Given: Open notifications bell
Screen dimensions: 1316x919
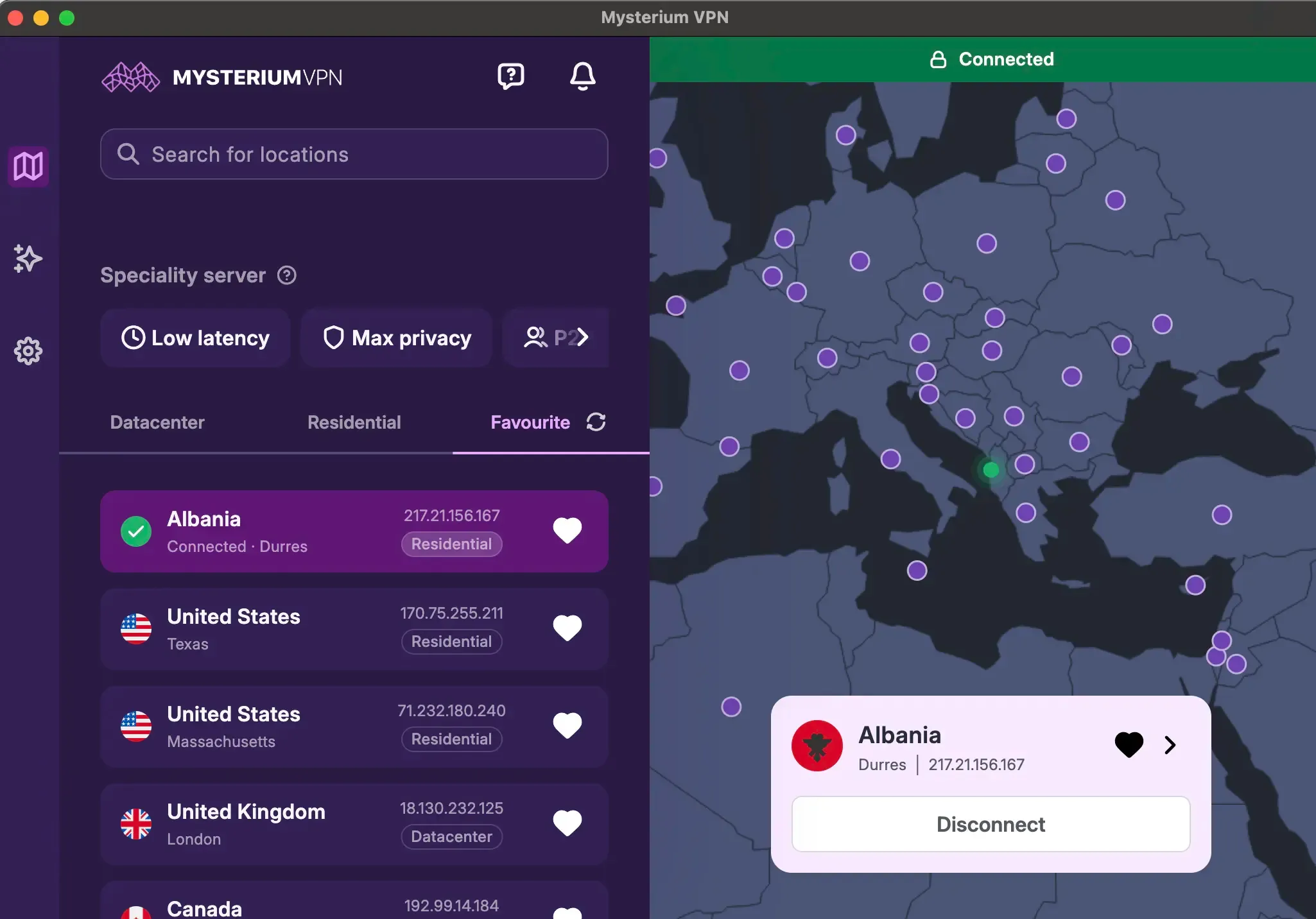Looking at the screenshot, I should 583,76.
